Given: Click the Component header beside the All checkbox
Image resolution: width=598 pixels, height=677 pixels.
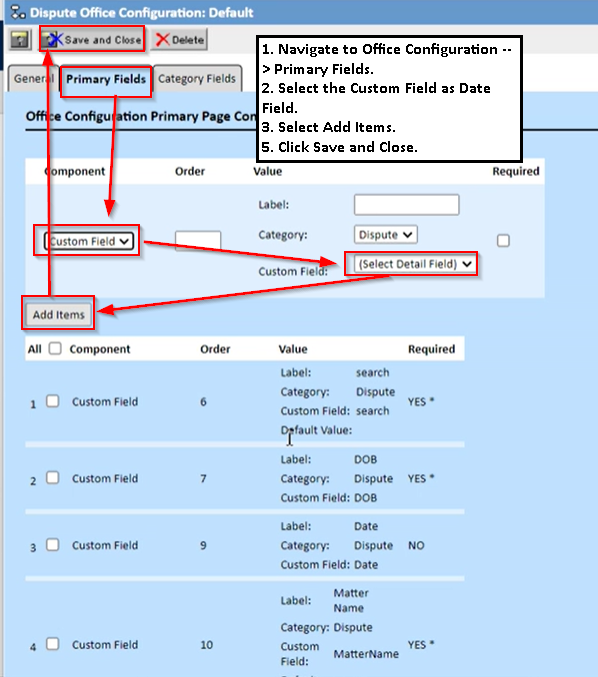Looking at the screenshot, I should (x=100, y=349).
